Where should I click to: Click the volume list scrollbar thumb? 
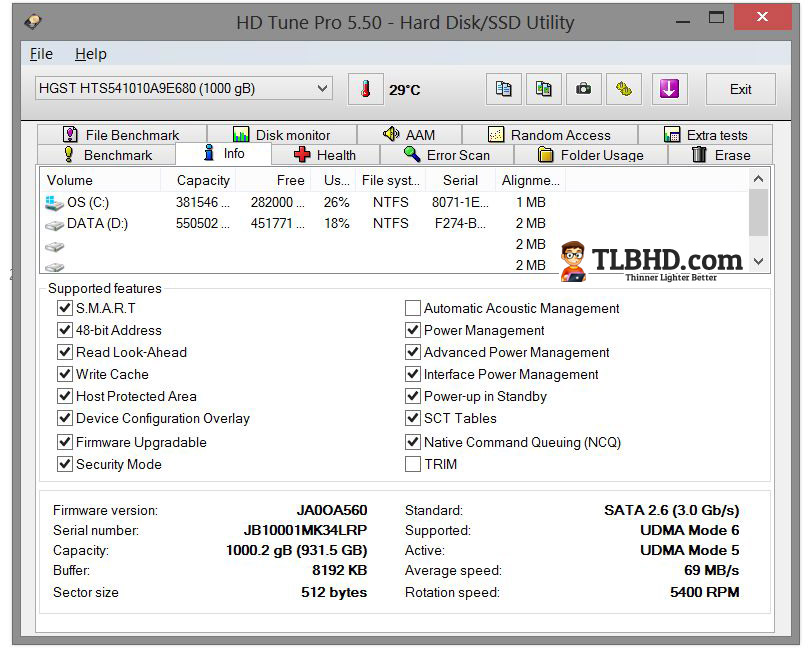click(x=759, y=212)
